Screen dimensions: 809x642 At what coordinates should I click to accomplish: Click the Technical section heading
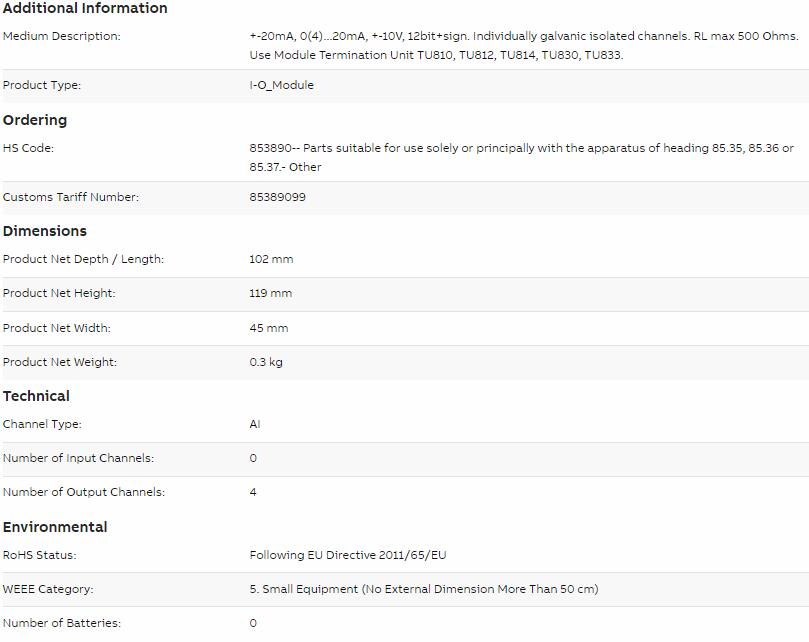(x=36, y=396)
